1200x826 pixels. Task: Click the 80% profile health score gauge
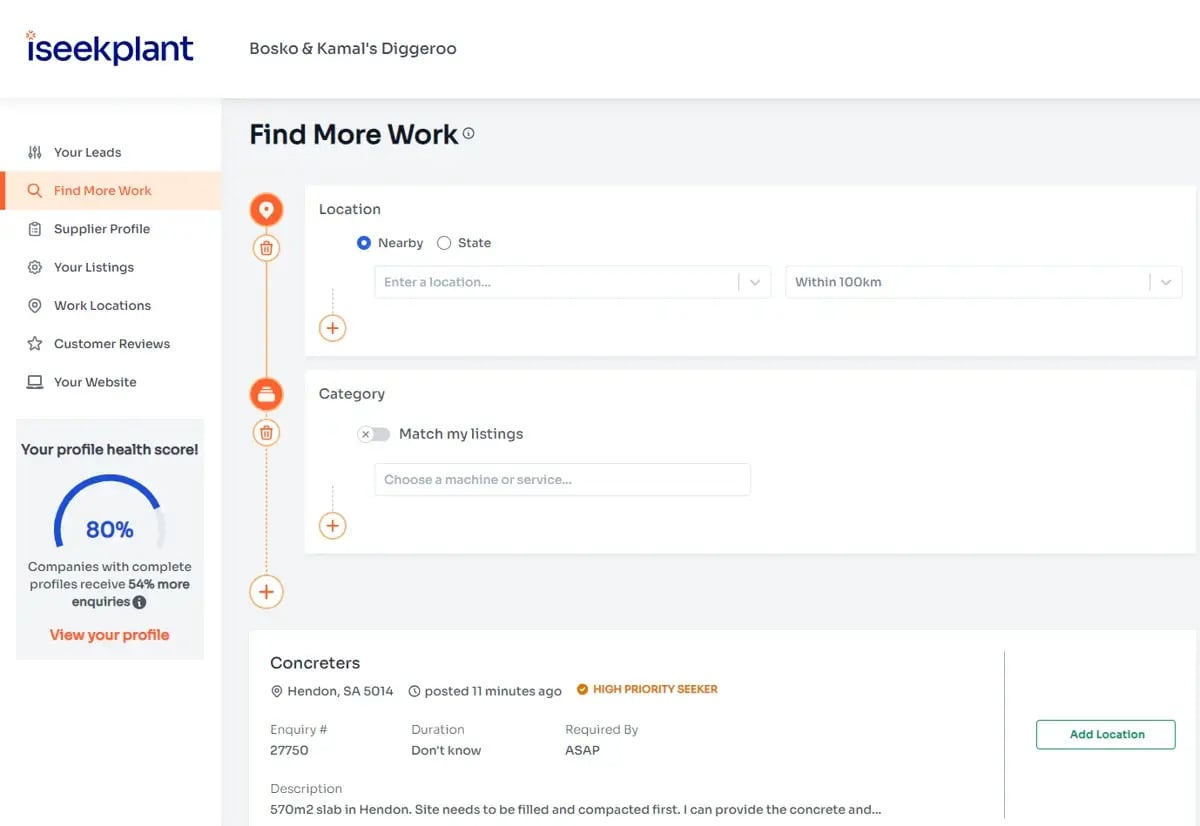click(x=110, y=510)
